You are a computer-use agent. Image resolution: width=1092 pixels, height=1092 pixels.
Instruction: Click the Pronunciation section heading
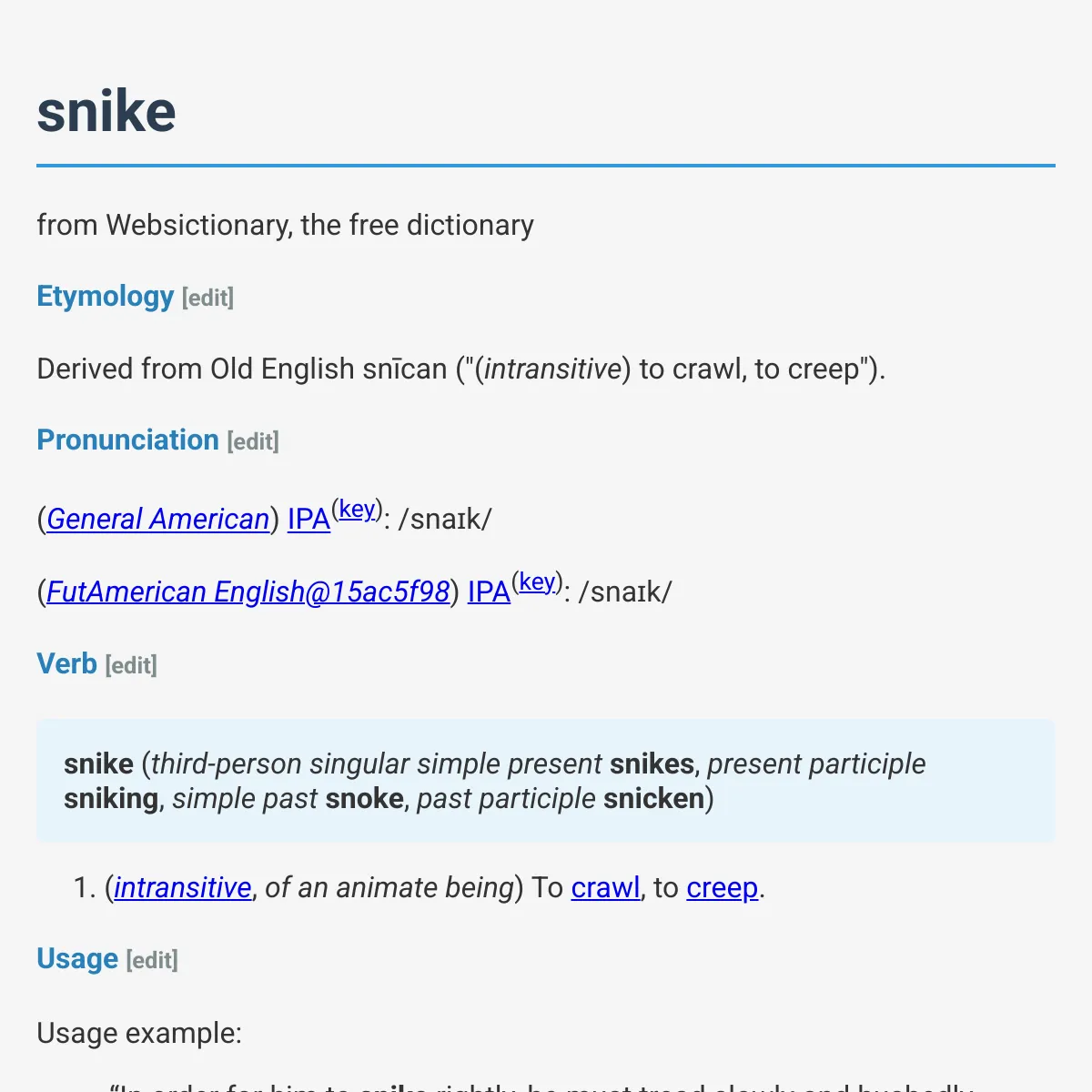pyautogui.click(x=127, y=440)
